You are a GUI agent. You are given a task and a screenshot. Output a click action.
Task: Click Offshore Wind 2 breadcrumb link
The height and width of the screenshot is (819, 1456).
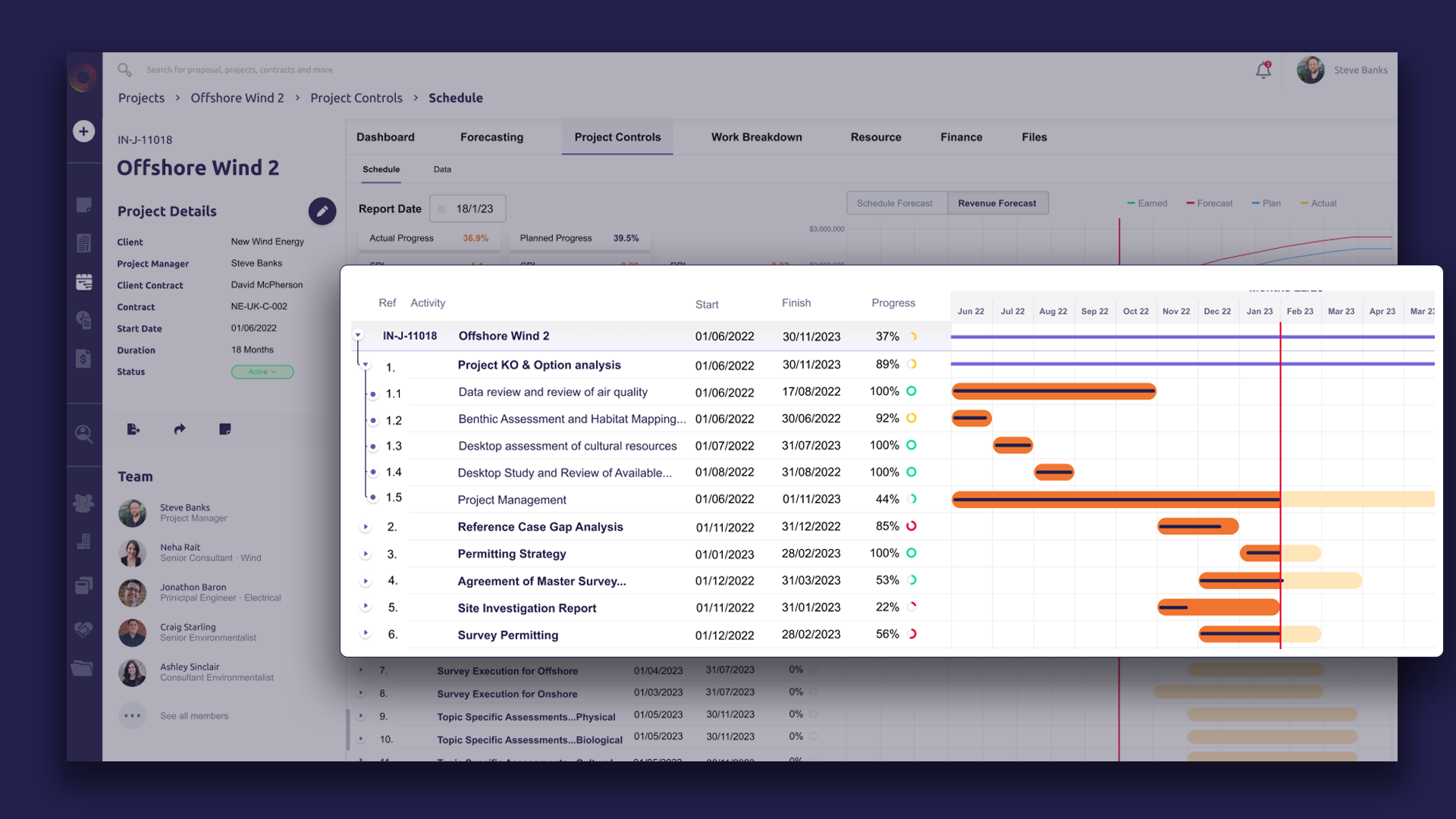237,98
